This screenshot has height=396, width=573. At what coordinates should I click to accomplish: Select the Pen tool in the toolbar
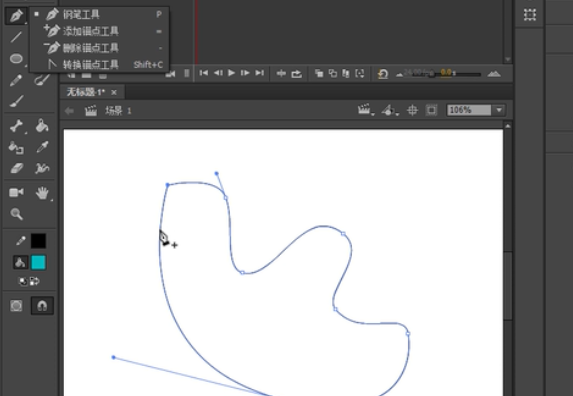click(16, 15)
